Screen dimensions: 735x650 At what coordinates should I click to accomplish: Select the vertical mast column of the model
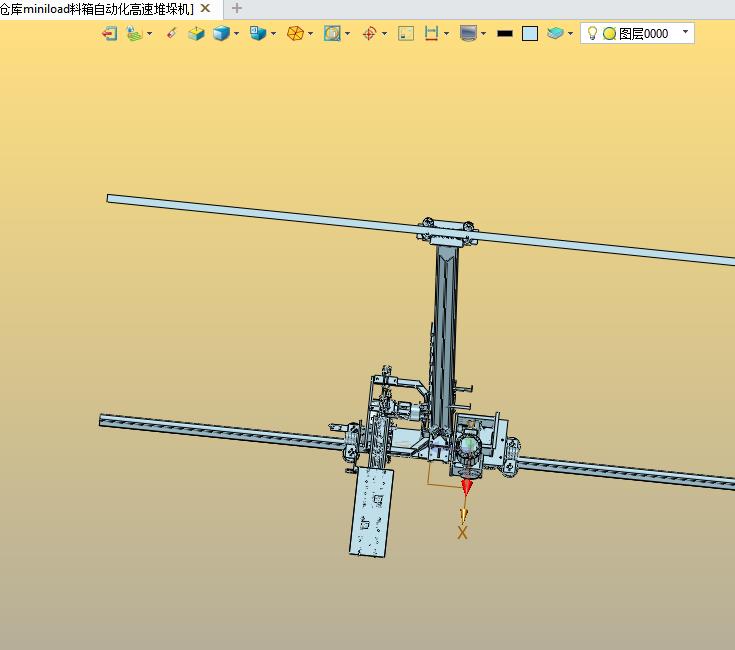[444, 335]
